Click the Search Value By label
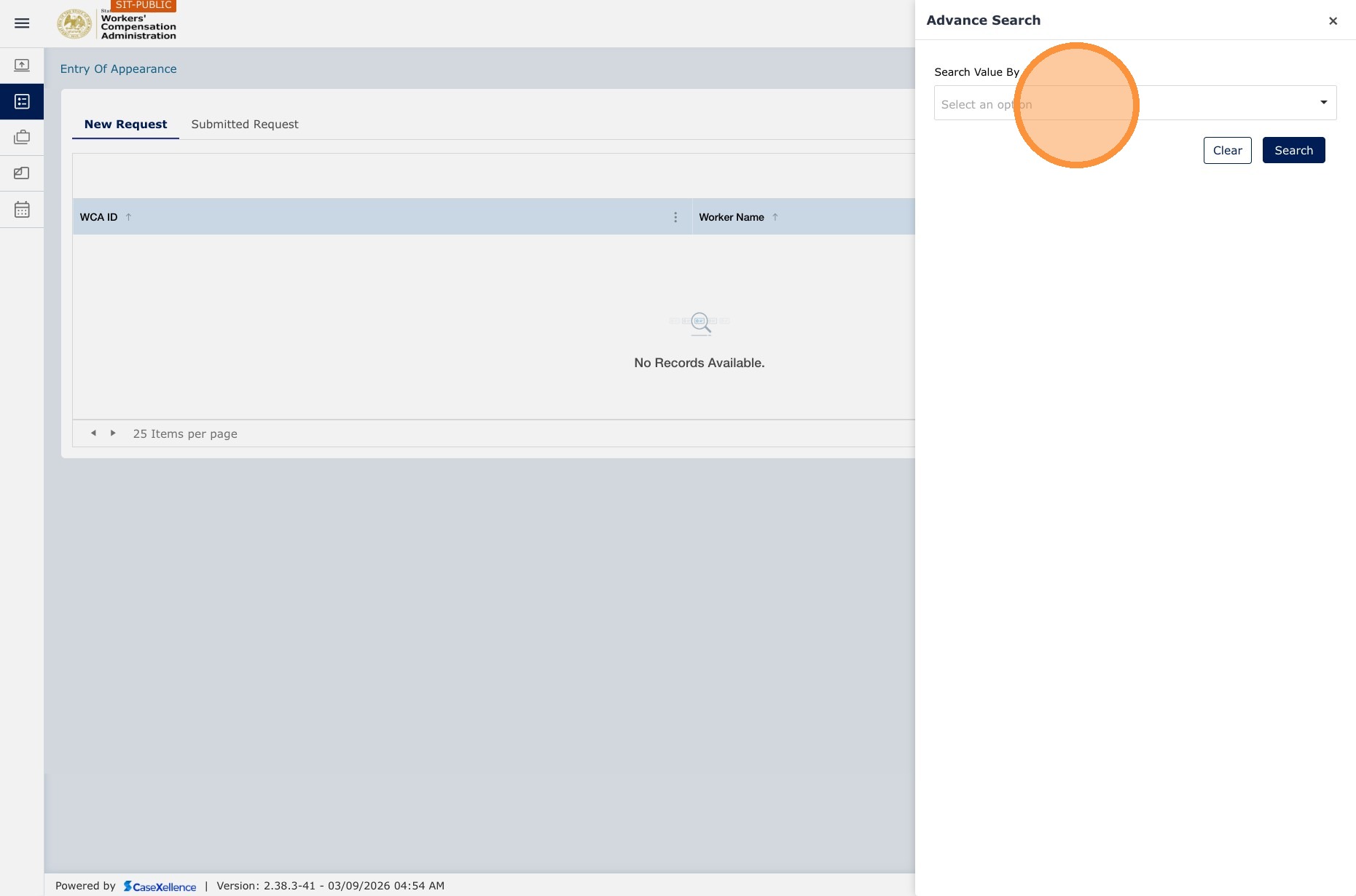This screenshot has width=1356, height=896. pyautogui.click(x=976, y=72)
